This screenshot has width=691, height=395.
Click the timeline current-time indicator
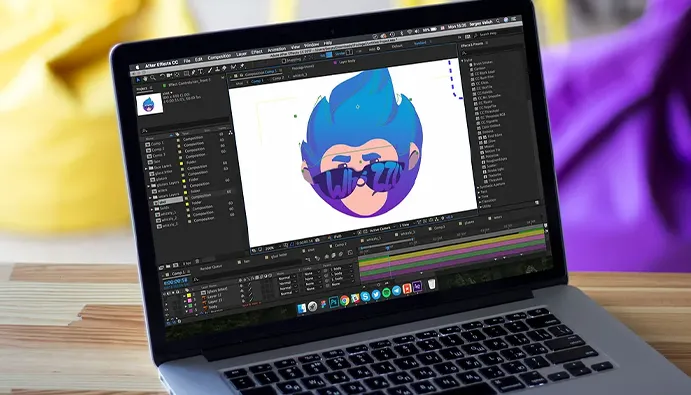coord(387,247)
